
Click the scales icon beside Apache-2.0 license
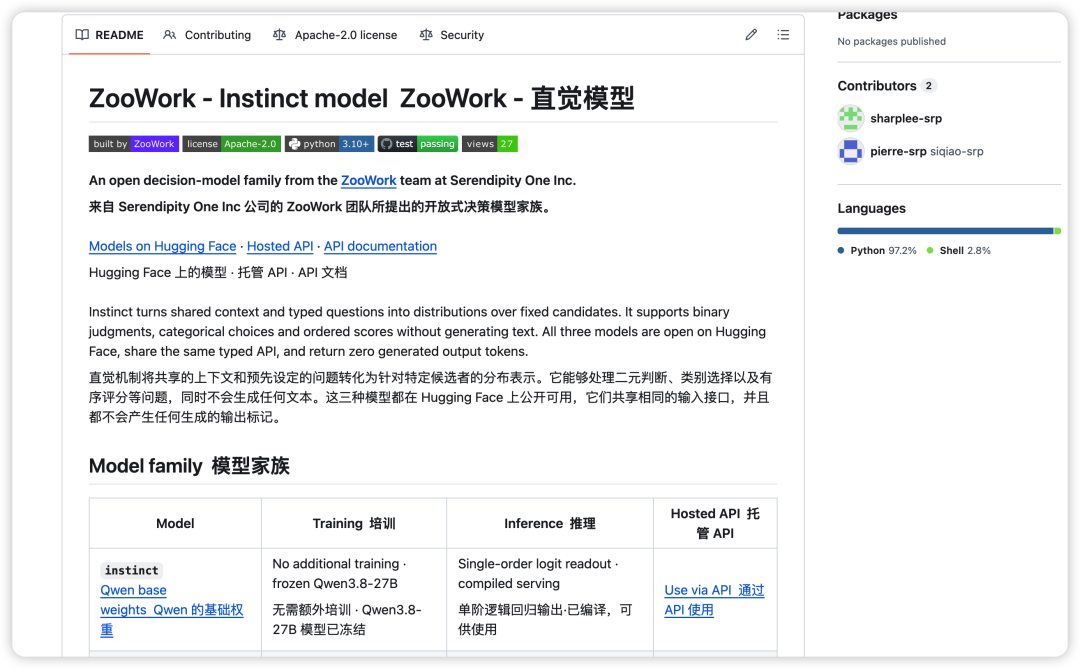[279, 34]
